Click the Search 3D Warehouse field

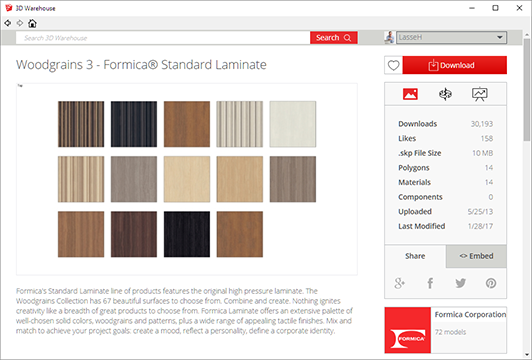pyautogui.click(x=163, y=38)
